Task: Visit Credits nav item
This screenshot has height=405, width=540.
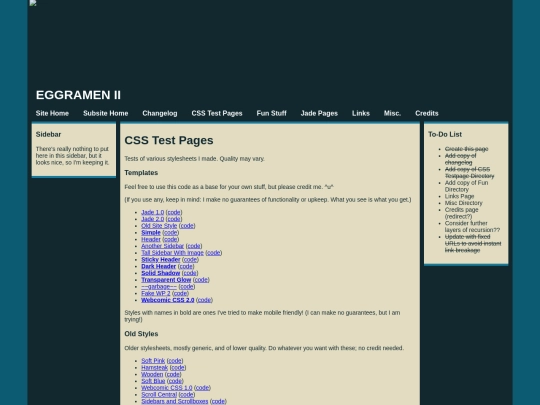Action: tap(427, 113)
